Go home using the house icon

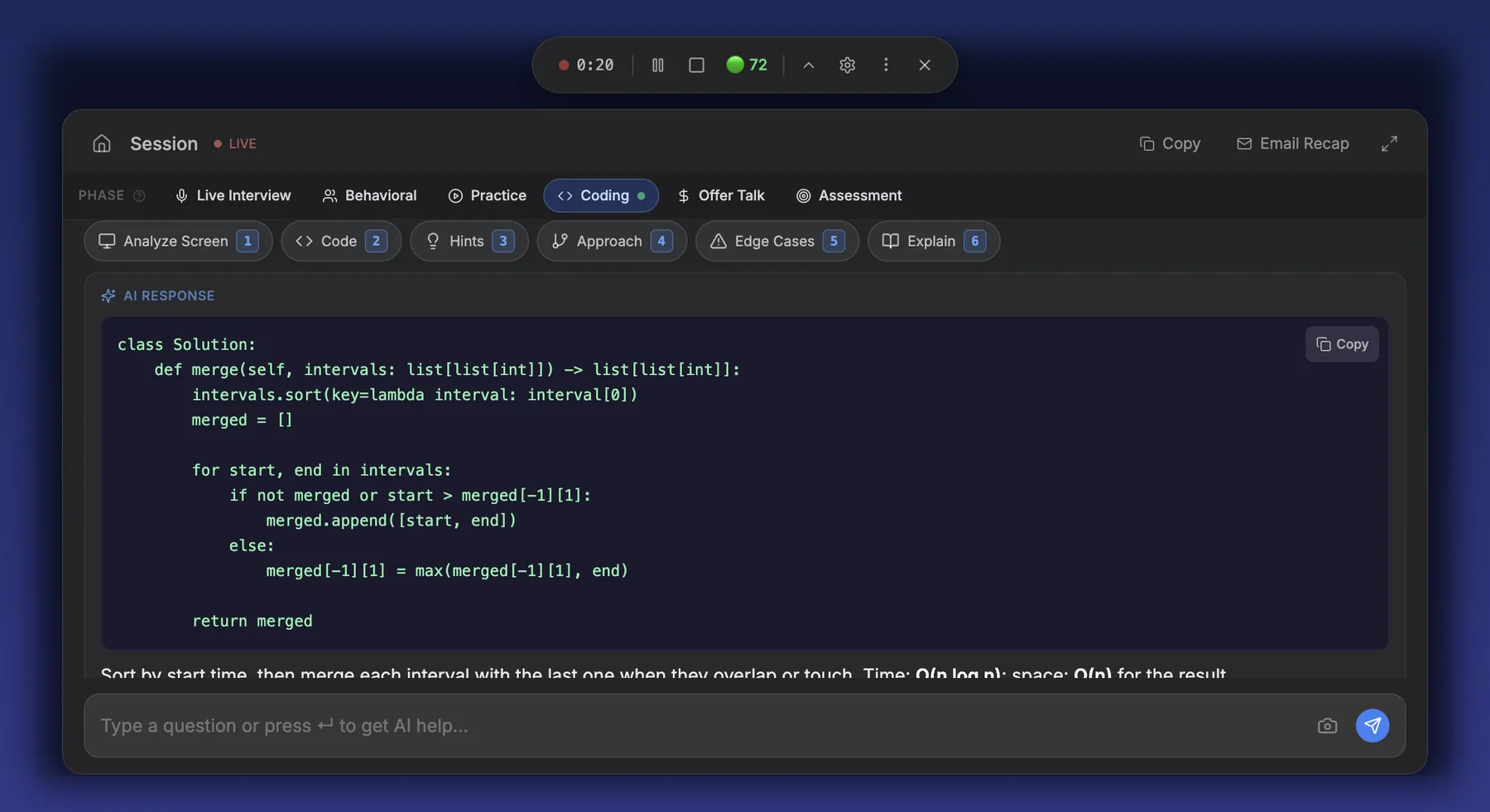[102, 144]
